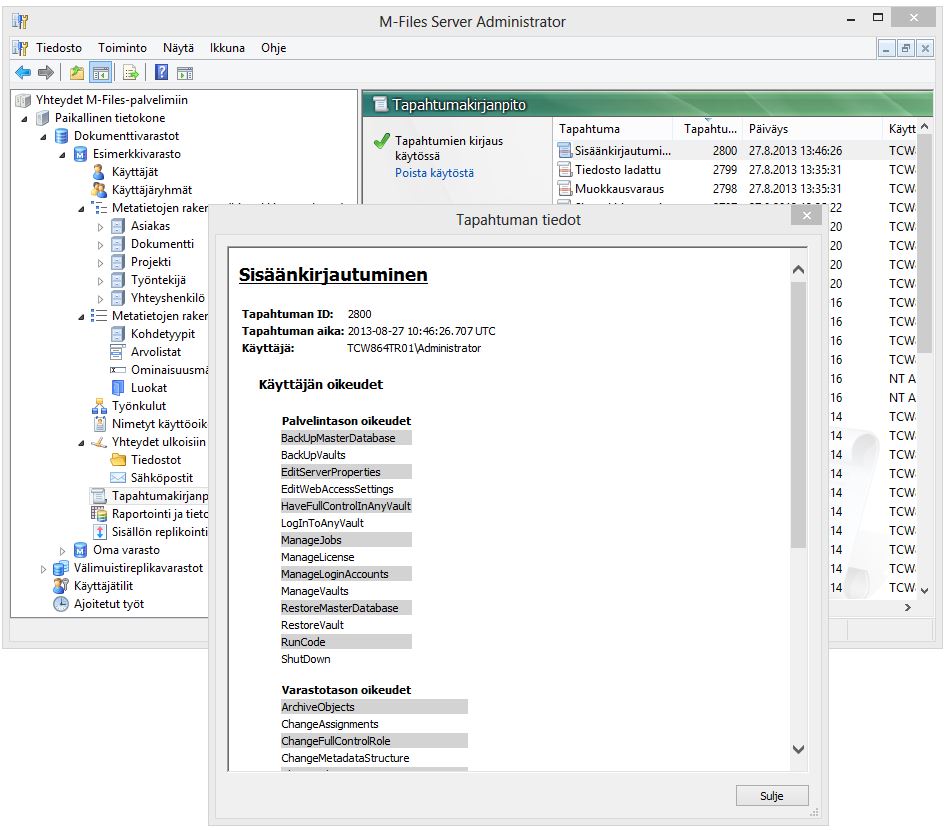Collapse the Dokumenttivarastot tree node

(x=43, y=137)
